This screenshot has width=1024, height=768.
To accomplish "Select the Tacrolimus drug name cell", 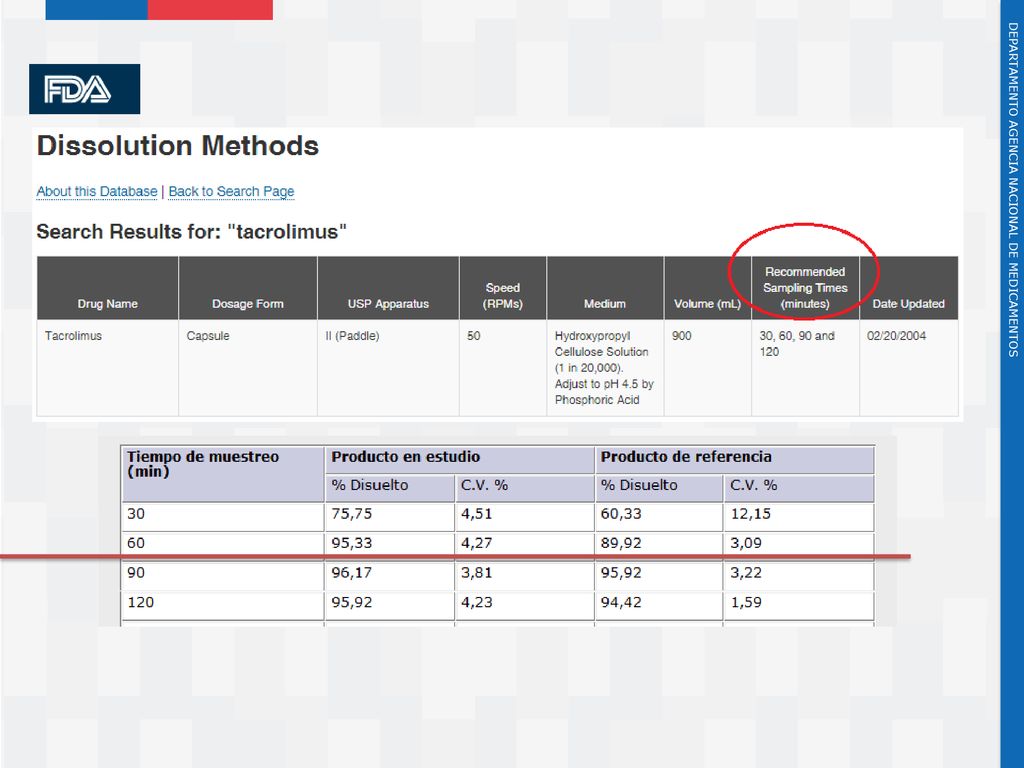I will tap(108, 368).
